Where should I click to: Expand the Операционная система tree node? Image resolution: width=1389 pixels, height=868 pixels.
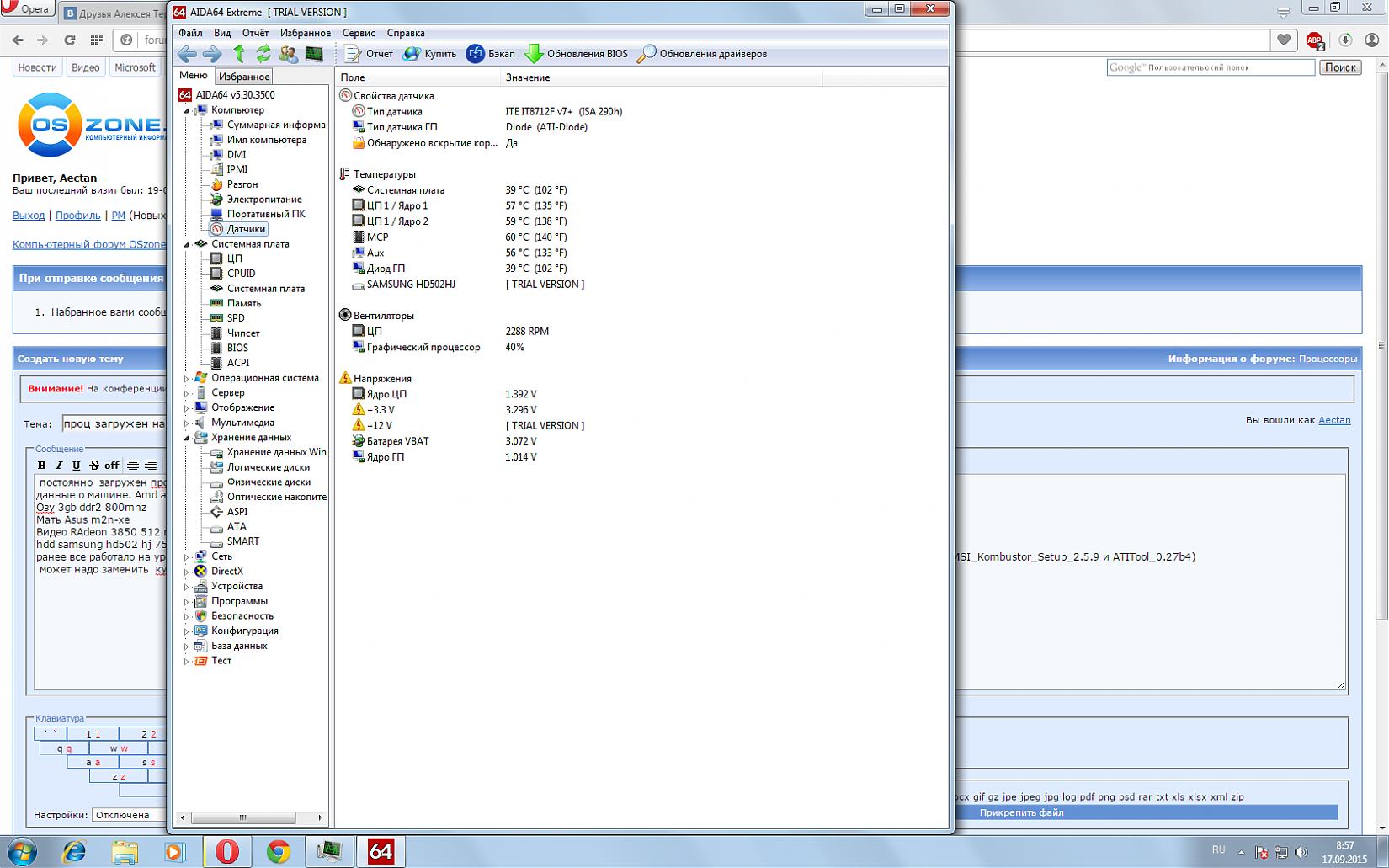tap(187, 379)
